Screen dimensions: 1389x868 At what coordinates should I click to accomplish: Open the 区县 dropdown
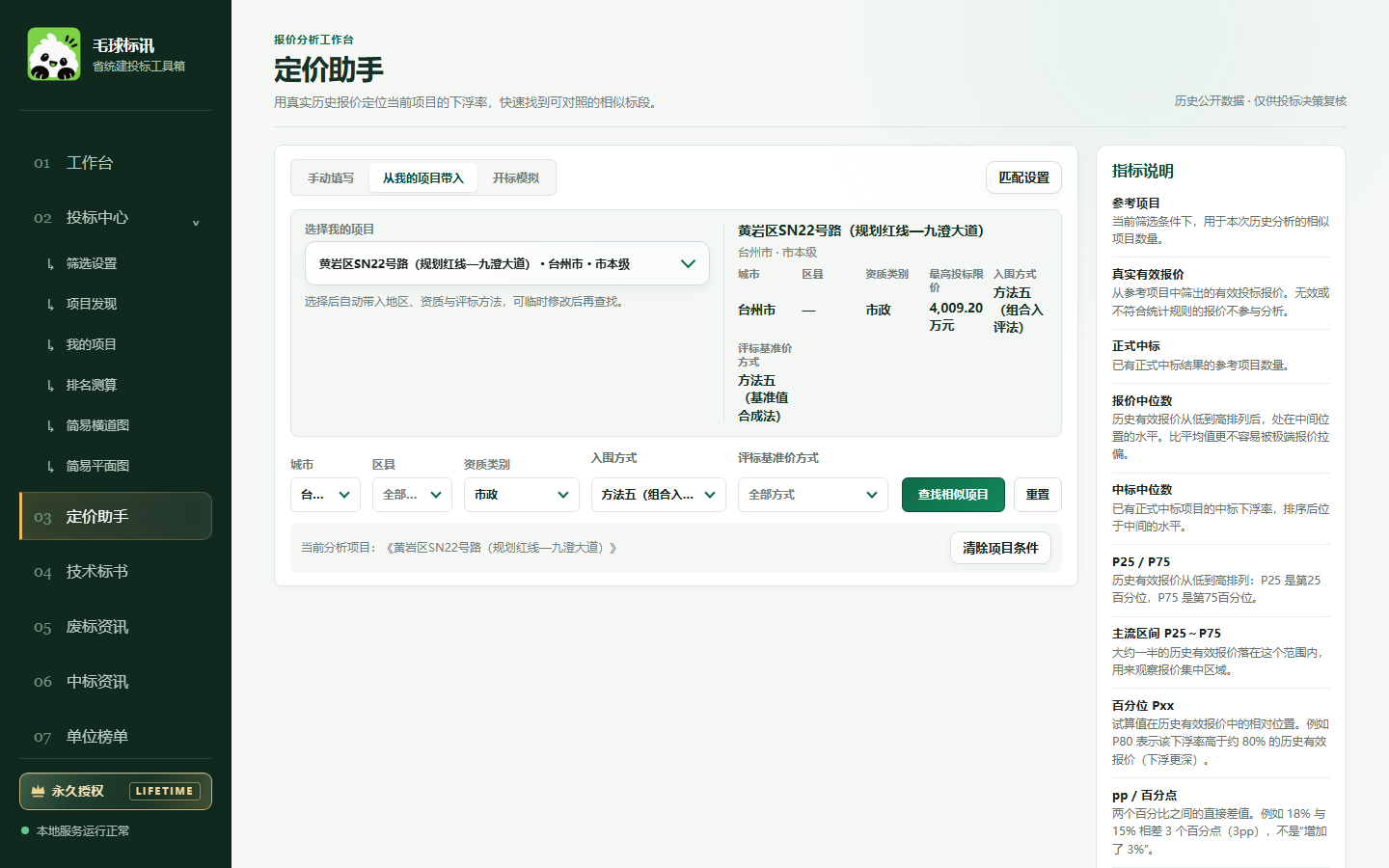[x=412, y=495]
